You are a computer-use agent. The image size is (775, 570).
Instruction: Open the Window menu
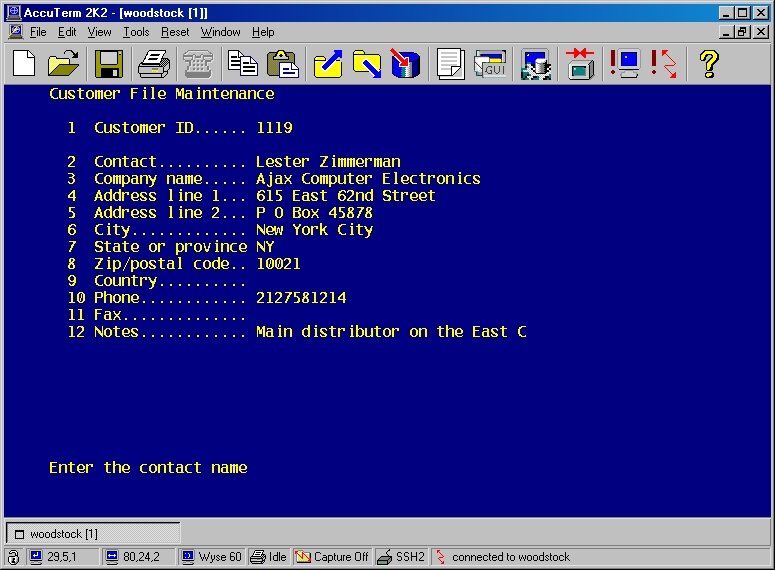pyautogui.click(x=220, y=32)
